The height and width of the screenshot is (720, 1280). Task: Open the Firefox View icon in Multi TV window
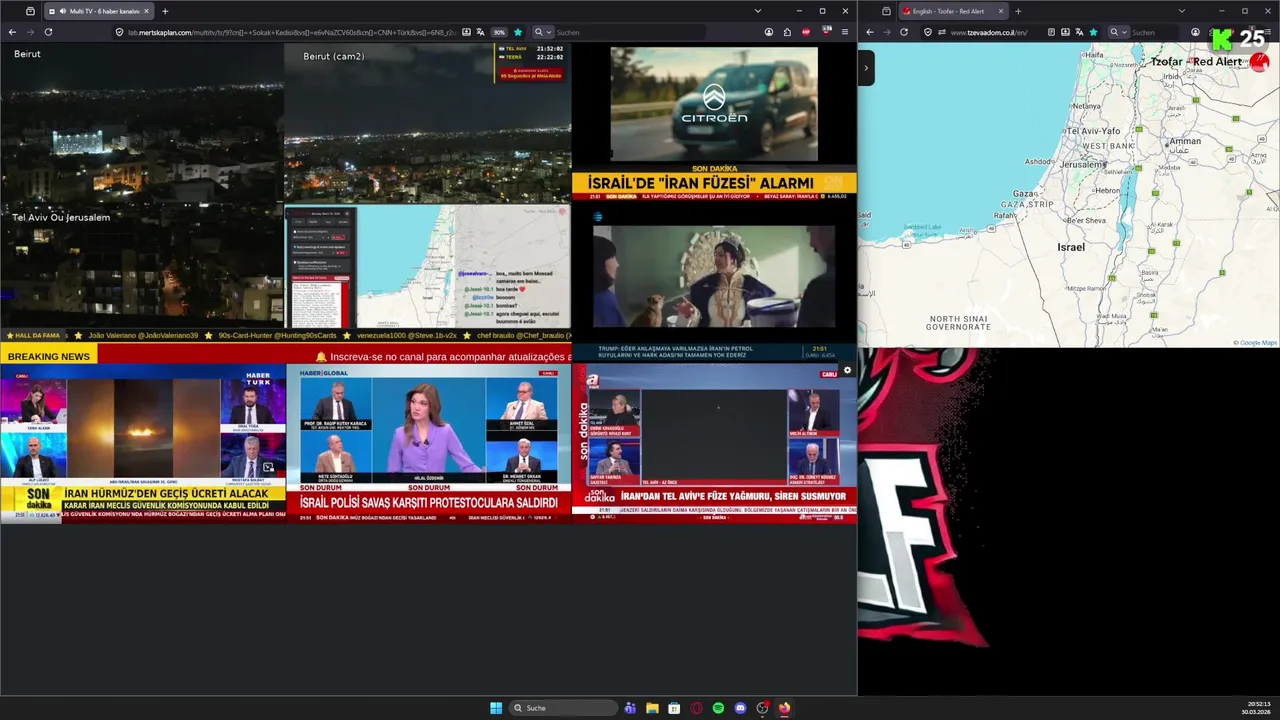(x=30, y=11)
